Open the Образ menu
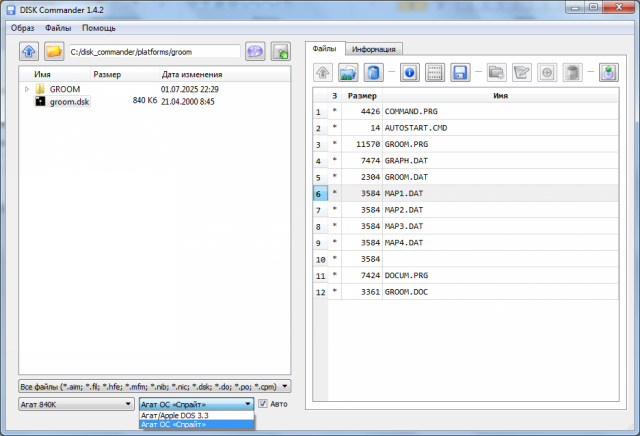Image resolution: width=640 pixels, height=436 pixels. tap(22, 28)
